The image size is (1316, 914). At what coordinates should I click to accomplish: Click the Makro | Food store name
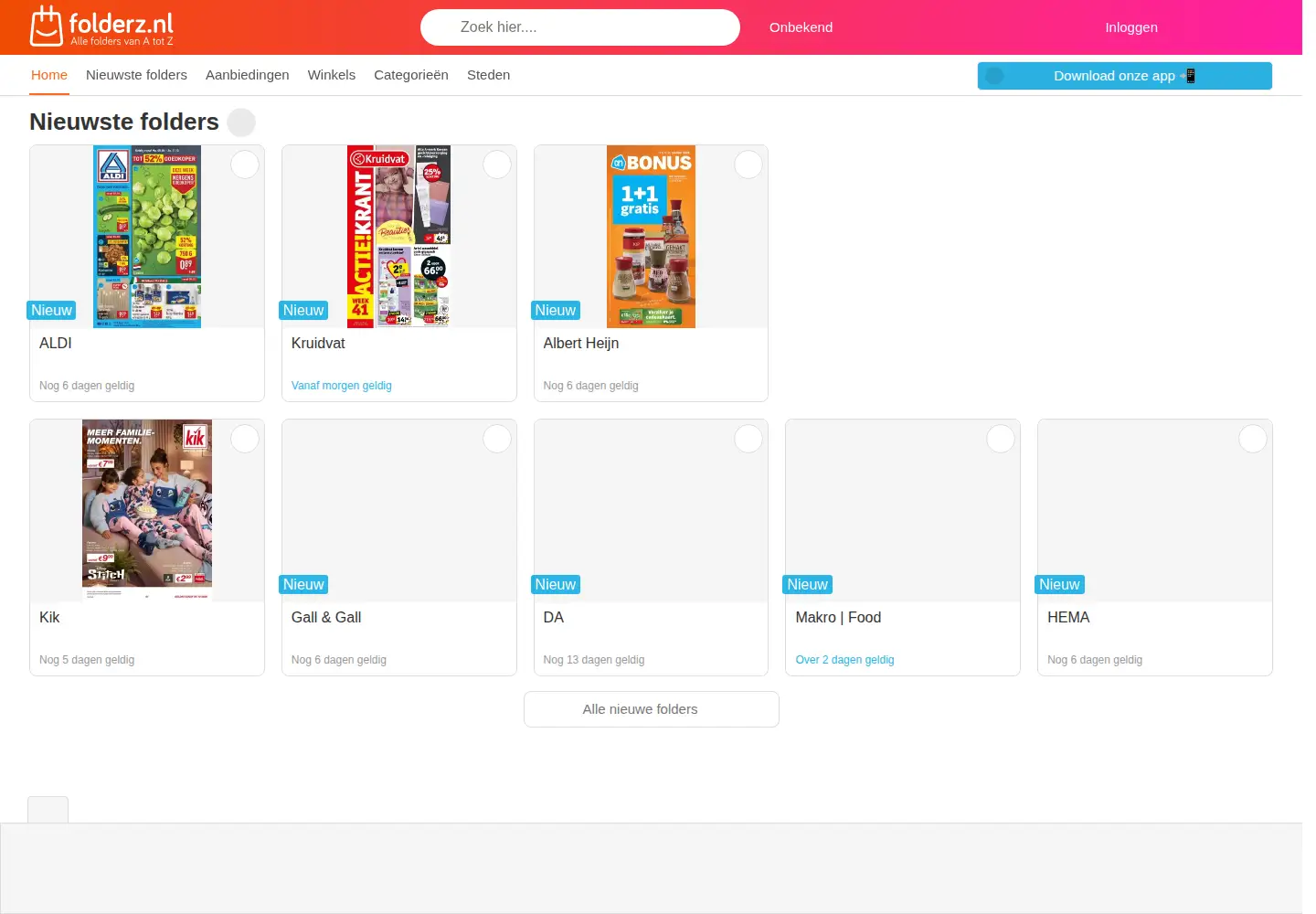838,617
